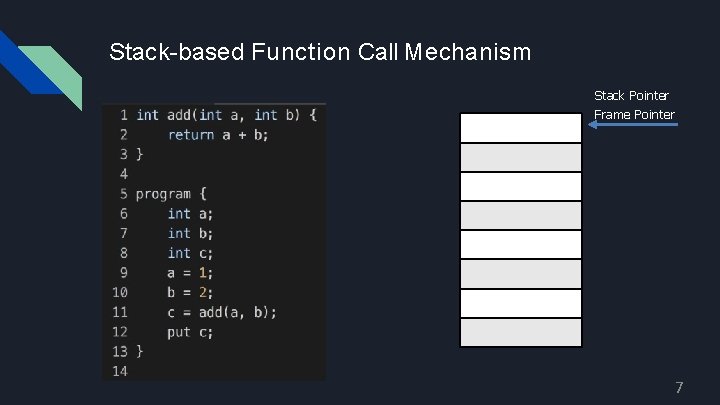Image resolution: width=720 pixels, height=405 pixels.
Task: Click the 'put c;' statement line
Action: coord(190,331)
